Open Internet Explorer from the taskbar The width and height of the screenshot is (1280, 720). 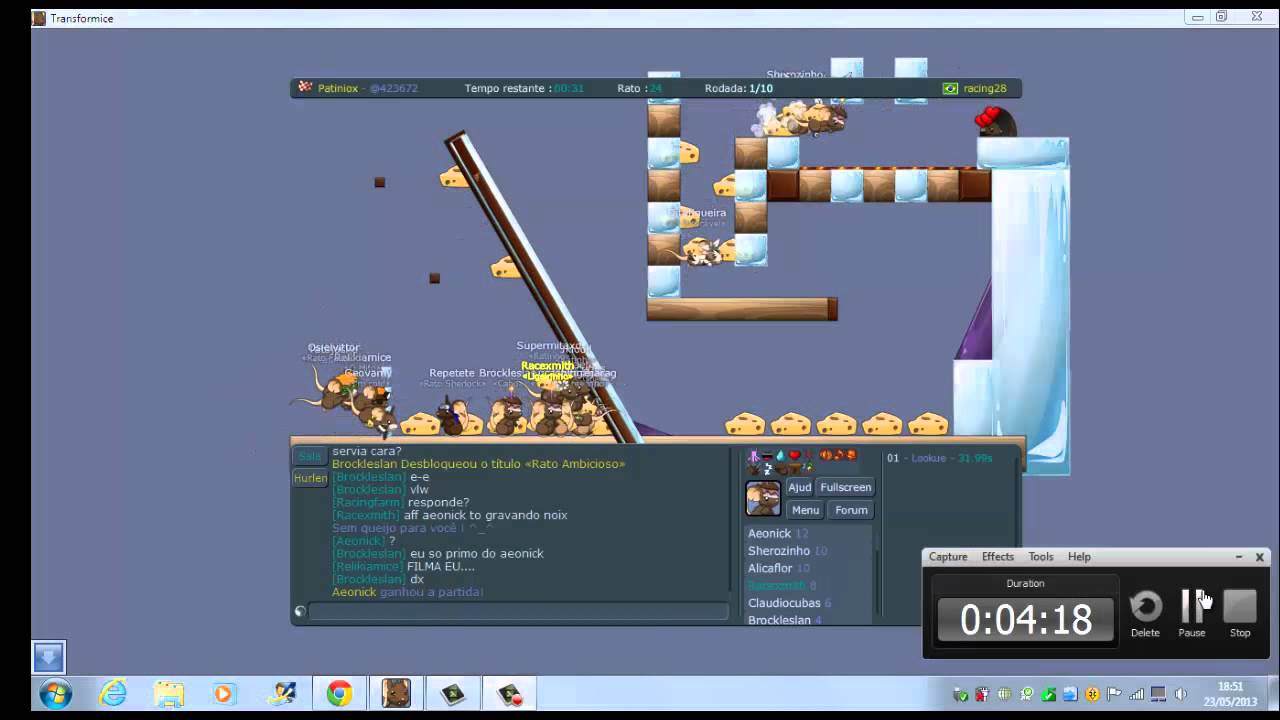pos(113,693)
